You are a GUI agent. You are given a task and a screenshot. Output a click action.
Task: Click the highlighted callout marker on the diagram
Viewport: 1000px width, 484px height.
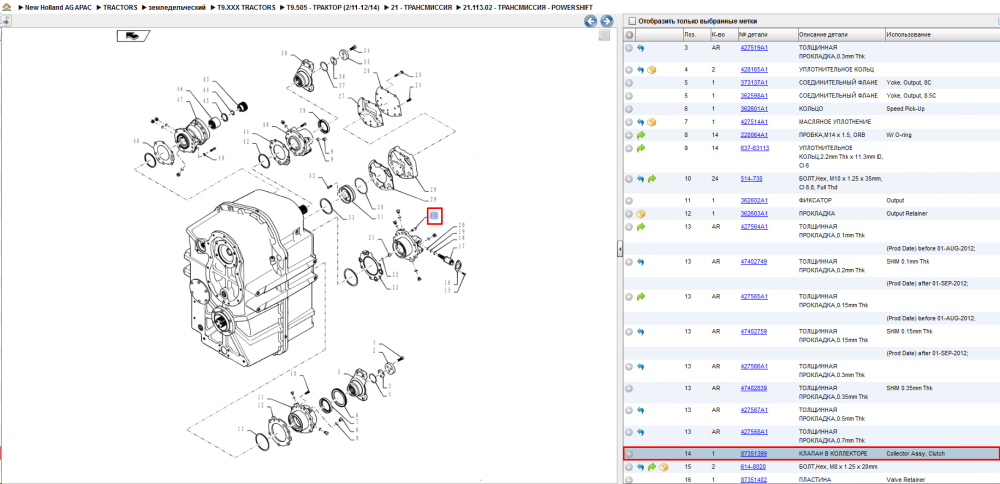point(434,216)
